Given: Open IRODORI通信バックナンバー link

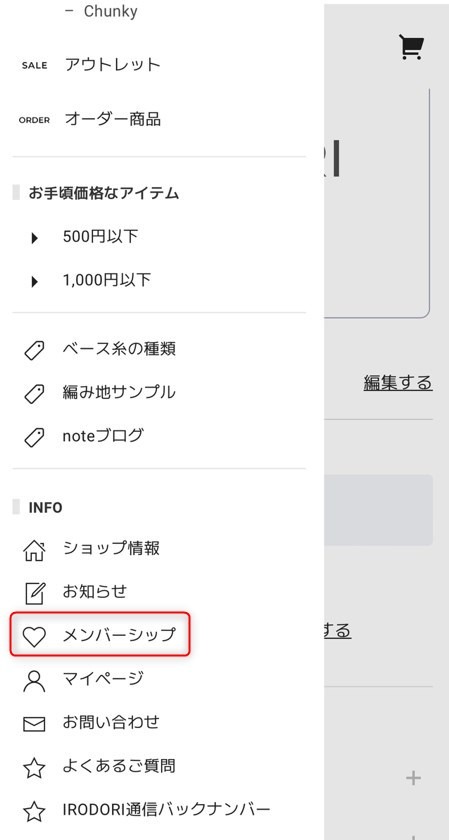Looking at the screenshot, I should 167,809.
